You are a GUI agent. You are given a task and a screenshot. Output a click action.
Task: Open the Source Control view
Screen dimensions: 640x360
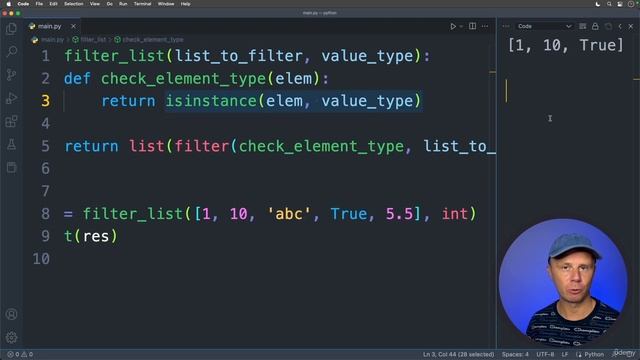pyautogui.click(x=11, y=75)
